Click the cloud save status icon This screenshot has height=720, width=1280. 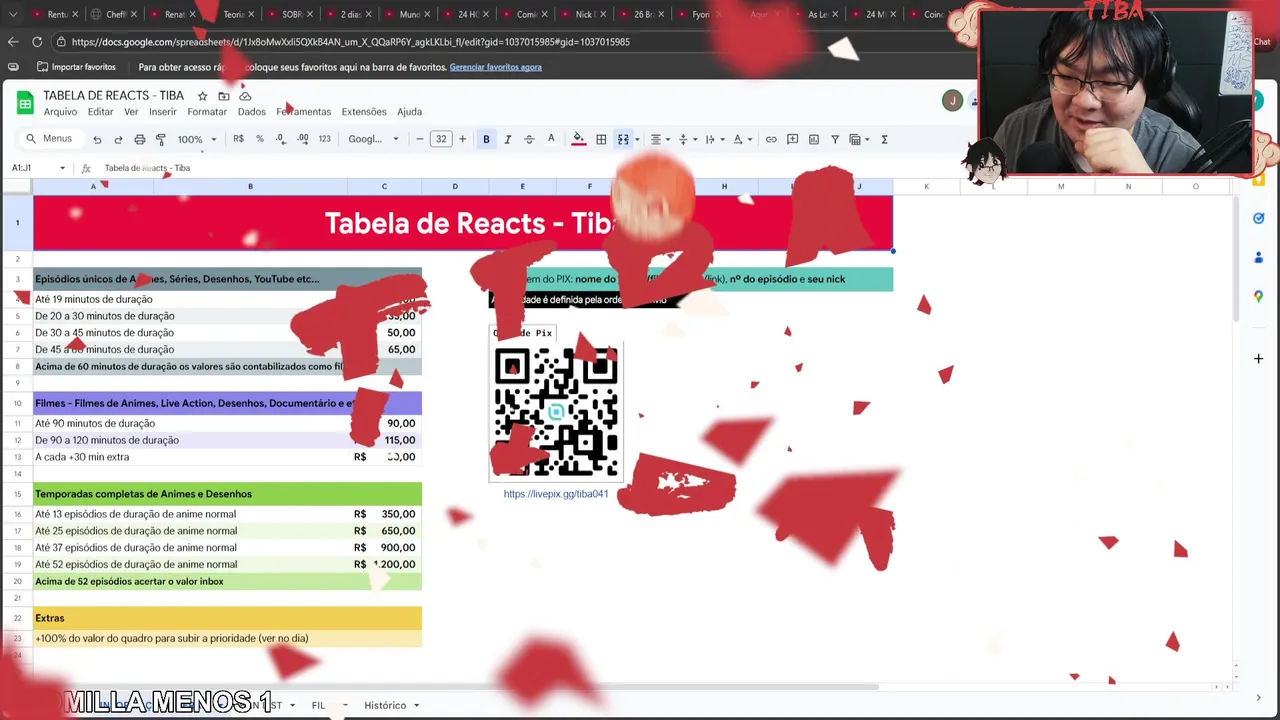245,96
